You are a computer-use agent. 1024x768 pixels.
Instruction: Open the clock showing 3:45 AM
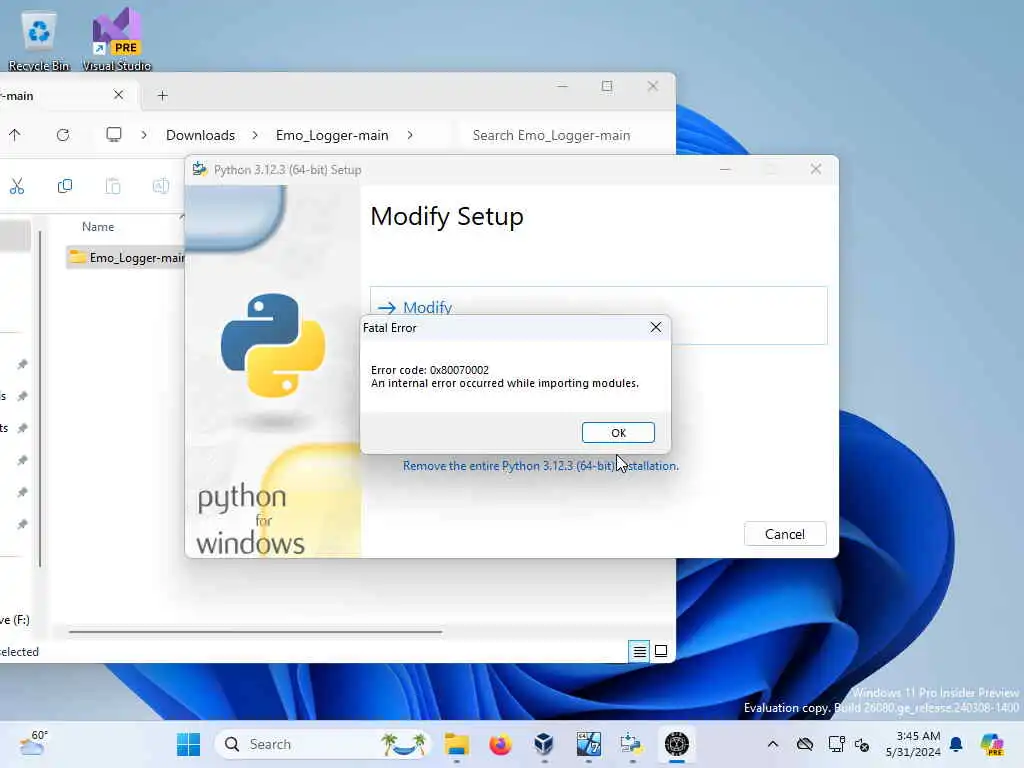tap(913, 744)
